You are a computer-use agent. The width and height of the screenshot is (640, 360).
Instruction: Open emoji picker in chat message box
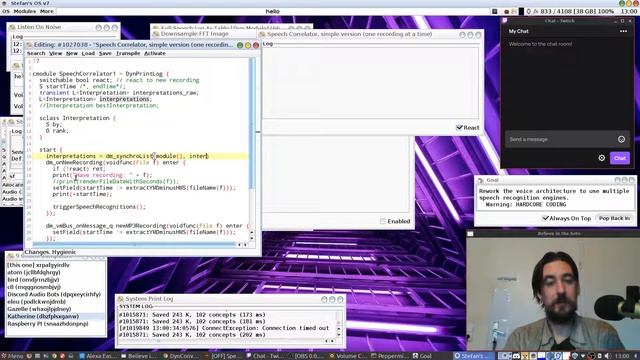click(621, 139)
